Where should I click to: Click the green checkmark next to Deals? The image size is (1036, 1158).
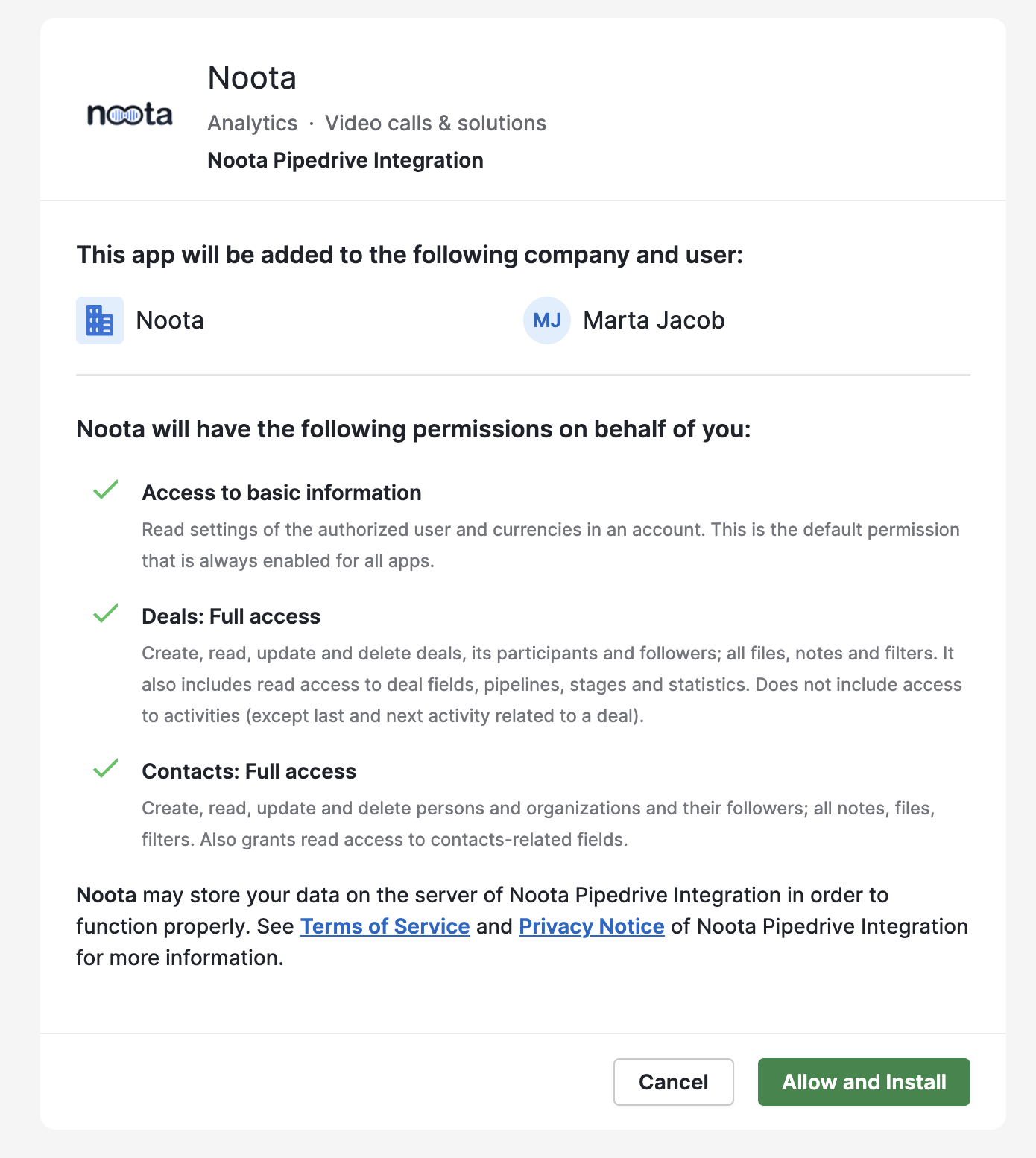tap(106, 614)
